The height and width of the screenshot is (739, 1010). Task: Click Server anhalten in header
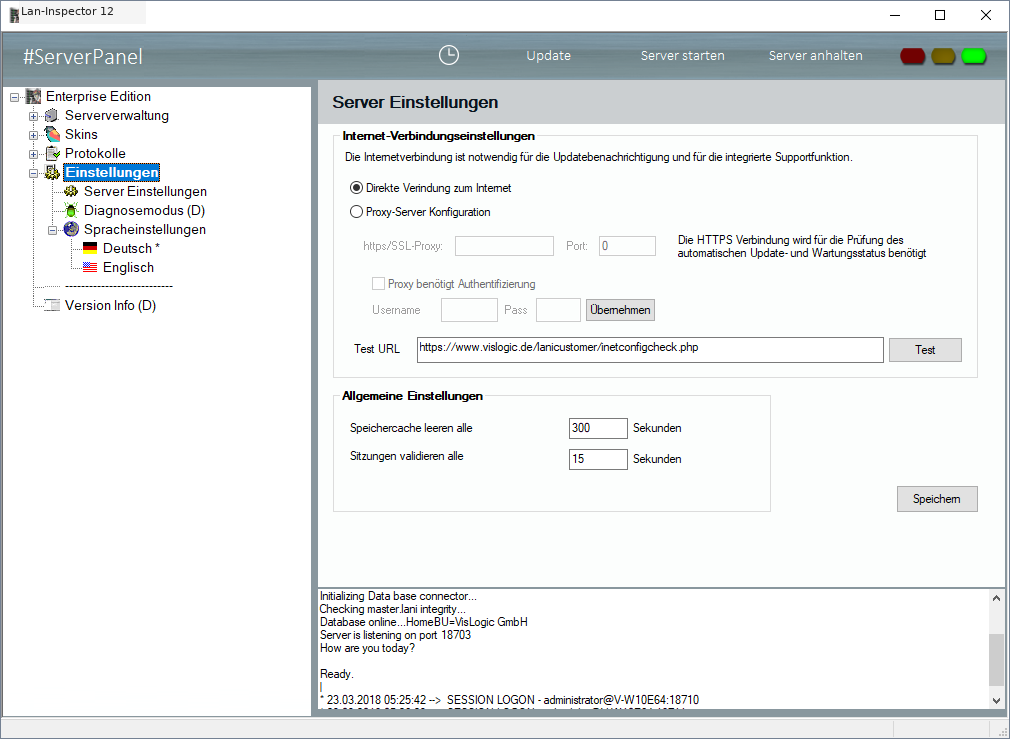pyautogui.click(x=815, y=55)
